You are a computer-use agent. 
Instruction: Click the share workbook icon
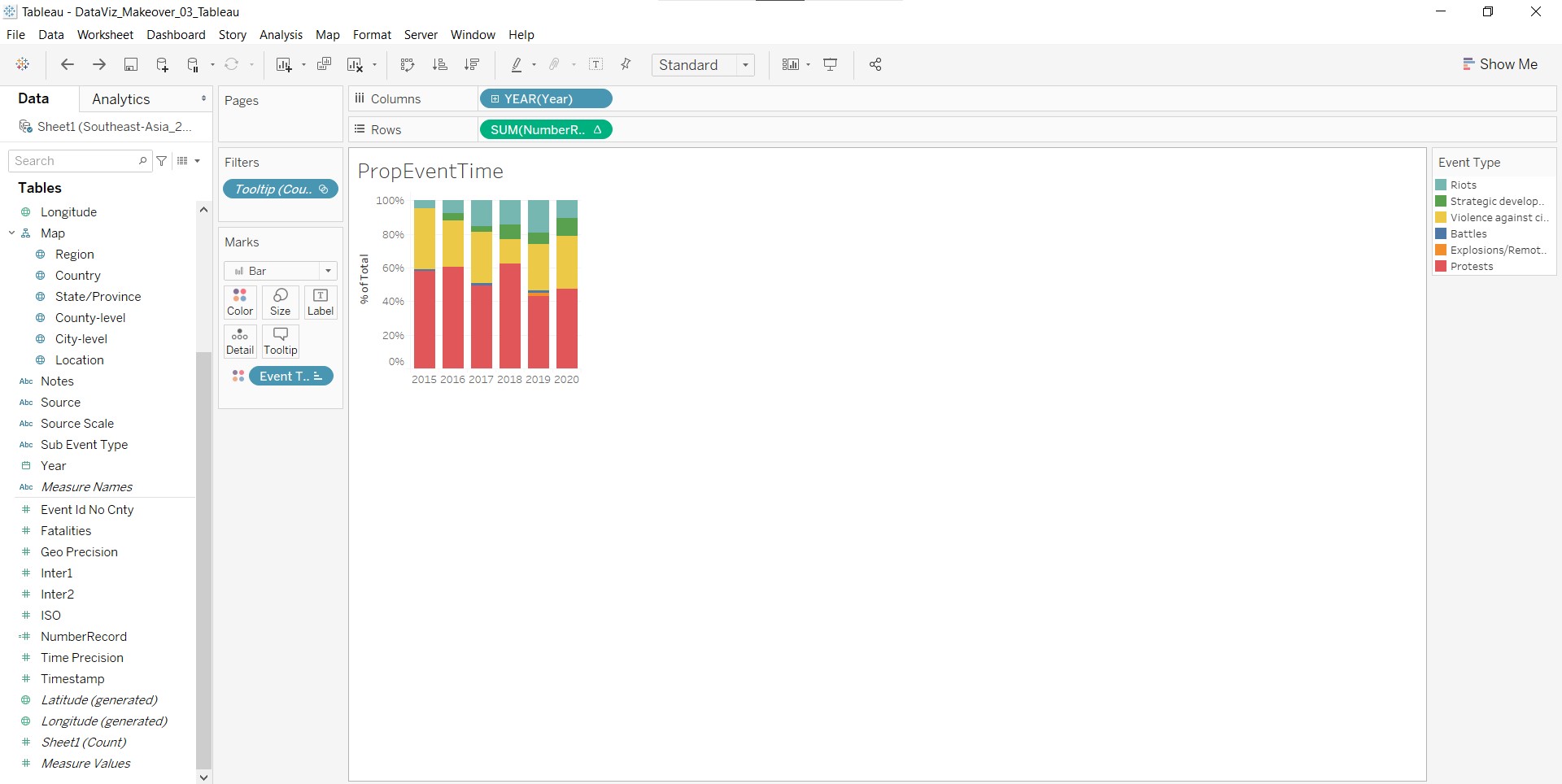pos(875,65)
